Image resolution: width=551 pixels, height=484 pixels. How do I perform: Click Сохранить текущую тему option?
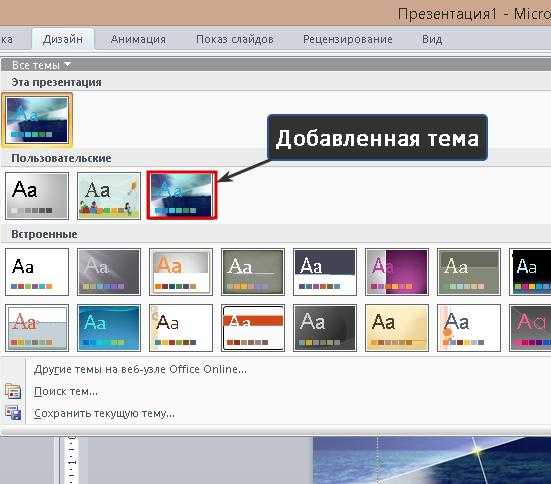tap(104, 413)
